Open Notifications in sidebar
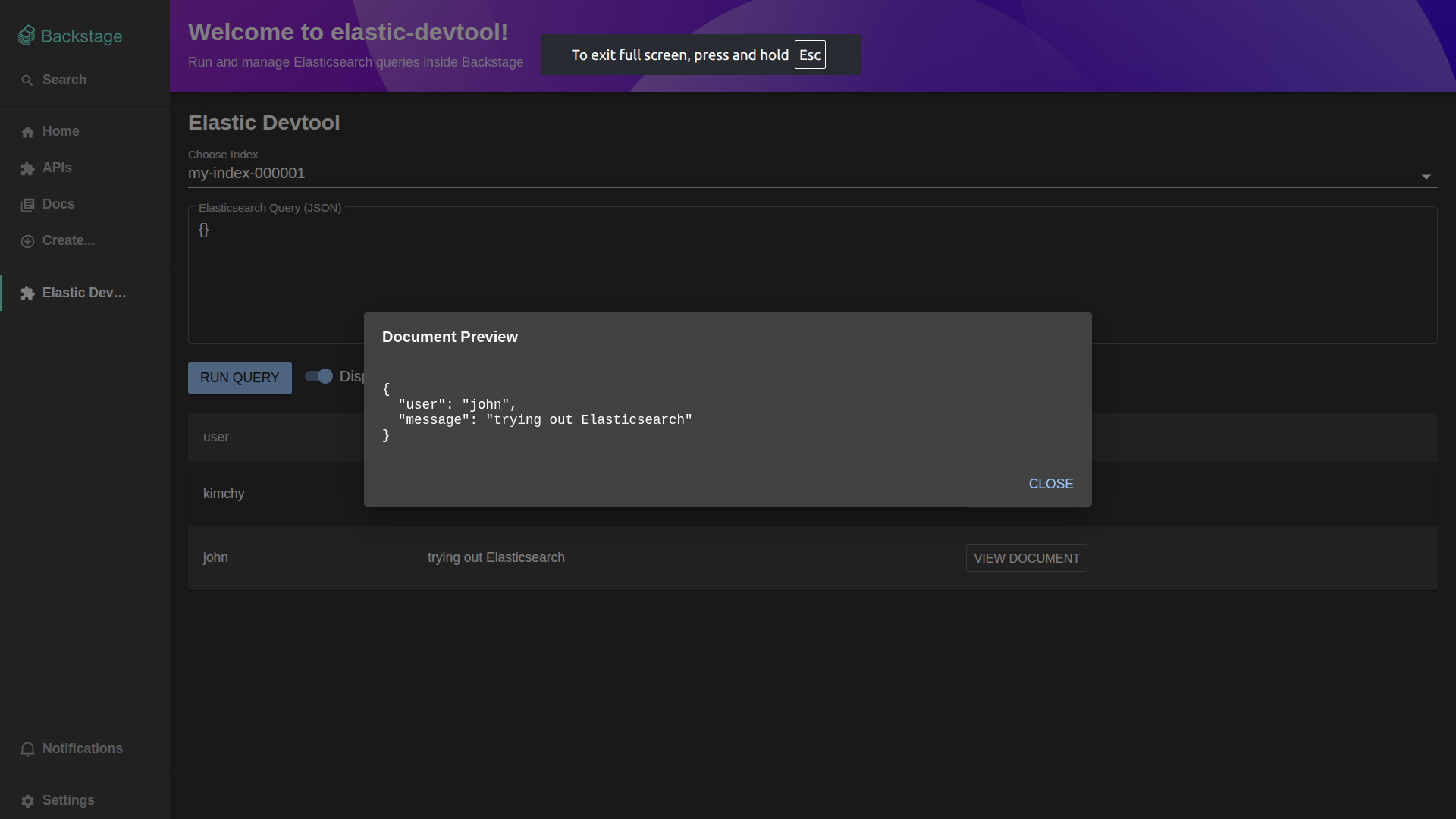This screenshot has width=1456, height=819. [x=85, y=748]
